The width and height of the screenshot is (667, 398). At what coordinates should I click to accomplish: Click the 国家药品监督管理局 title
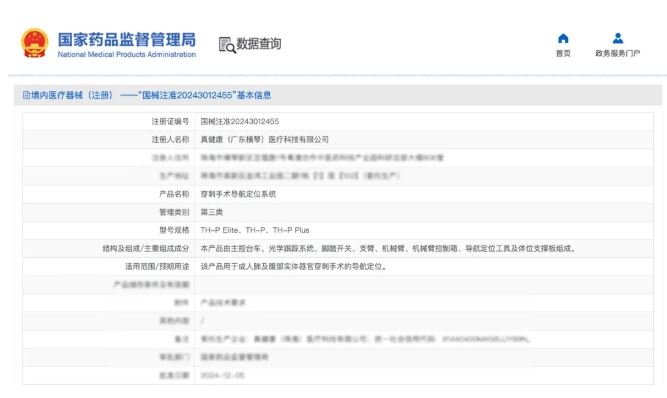coord(127,40)
